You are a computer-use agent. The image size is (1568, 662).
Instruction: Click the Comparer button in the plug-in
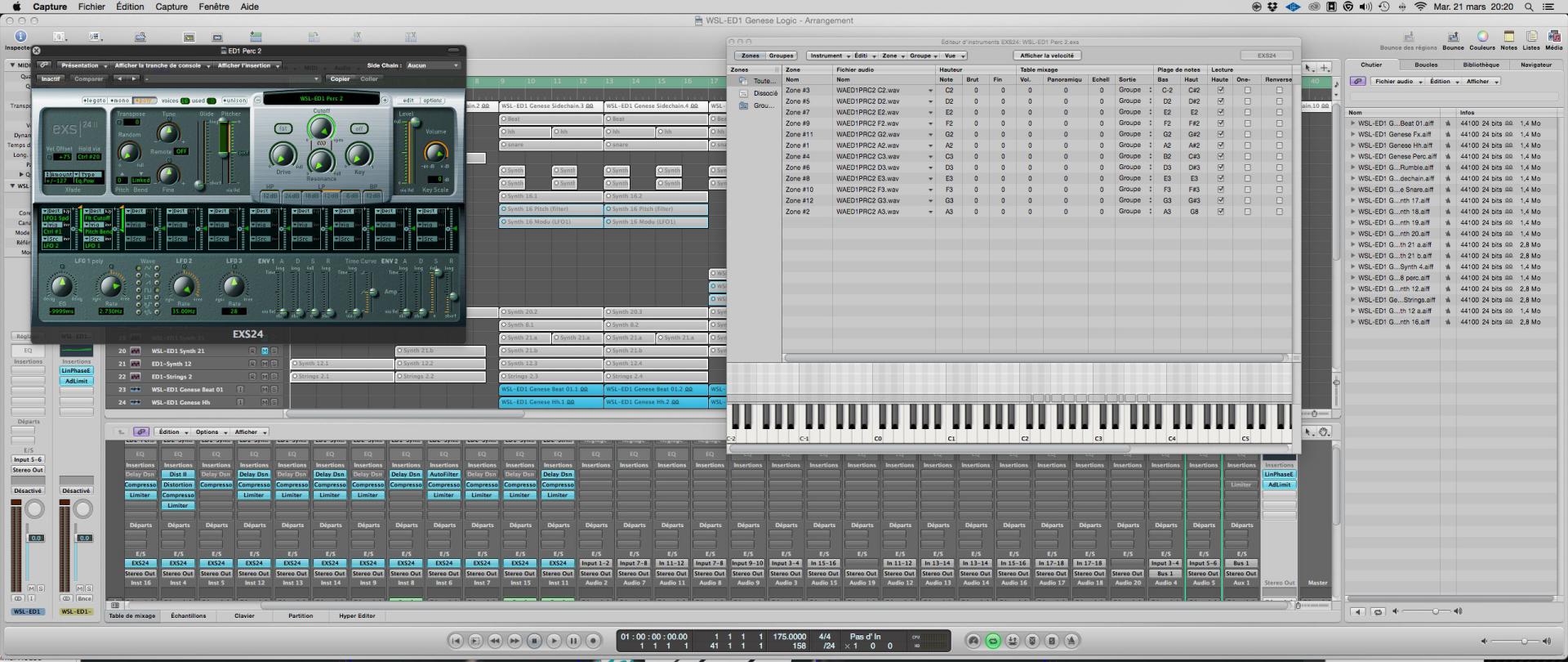[88, 79]
